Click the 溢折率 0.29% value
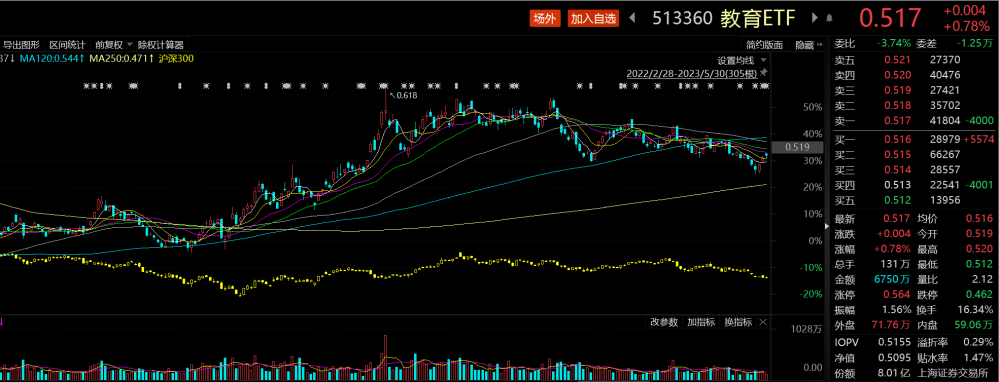The height and width of the screenshot is (382, 999). pos(979,343)
